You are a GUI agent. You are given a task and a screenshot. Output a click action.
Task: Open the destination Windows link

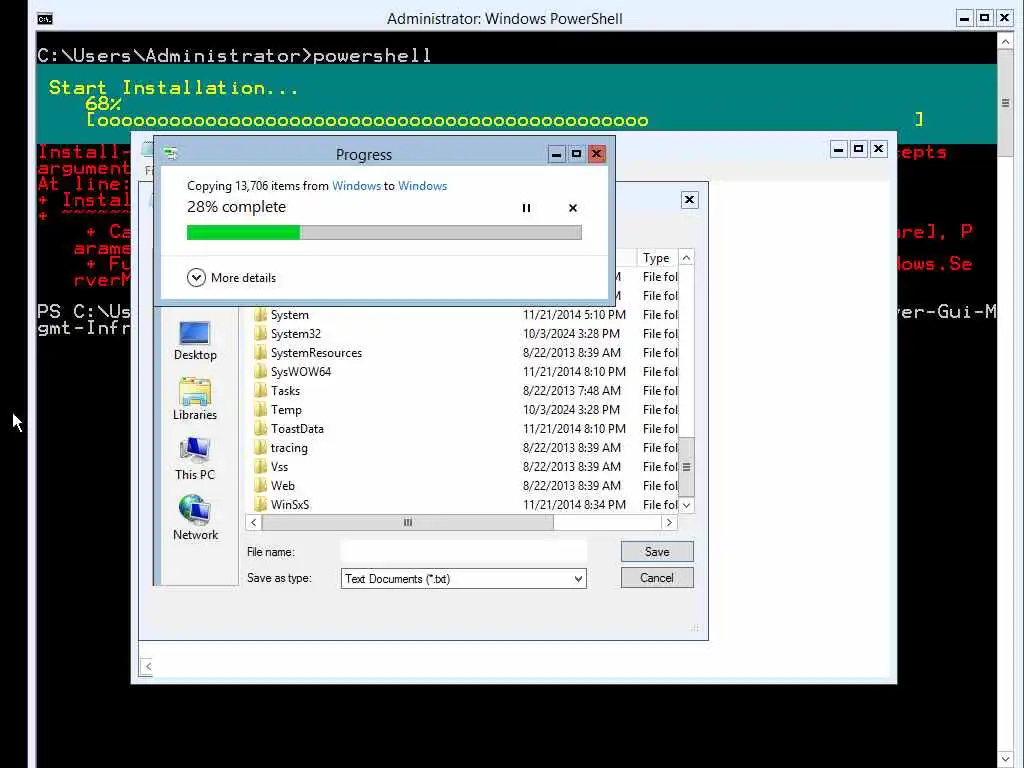coord(423,185)
